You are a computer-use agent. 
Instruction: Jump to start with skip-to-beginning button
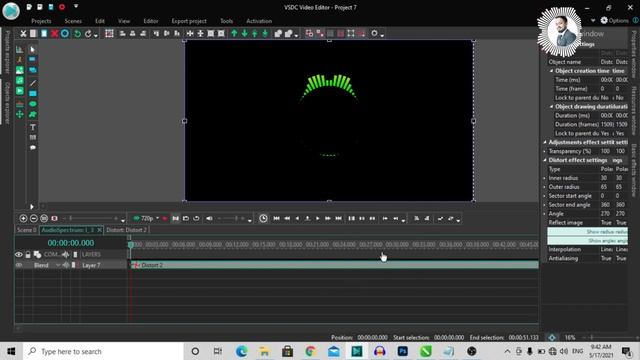click(x=276, y=218)
